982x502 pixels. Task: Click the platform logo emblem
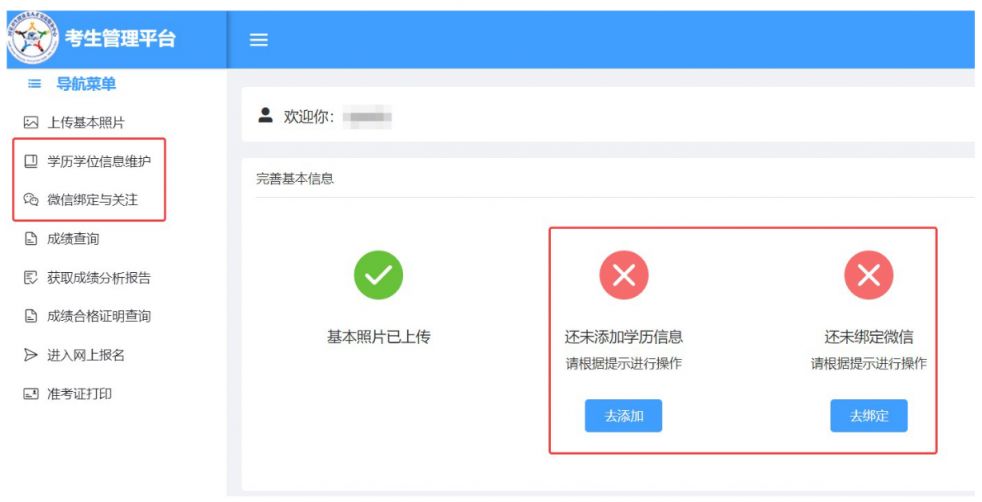coord(33,37)
